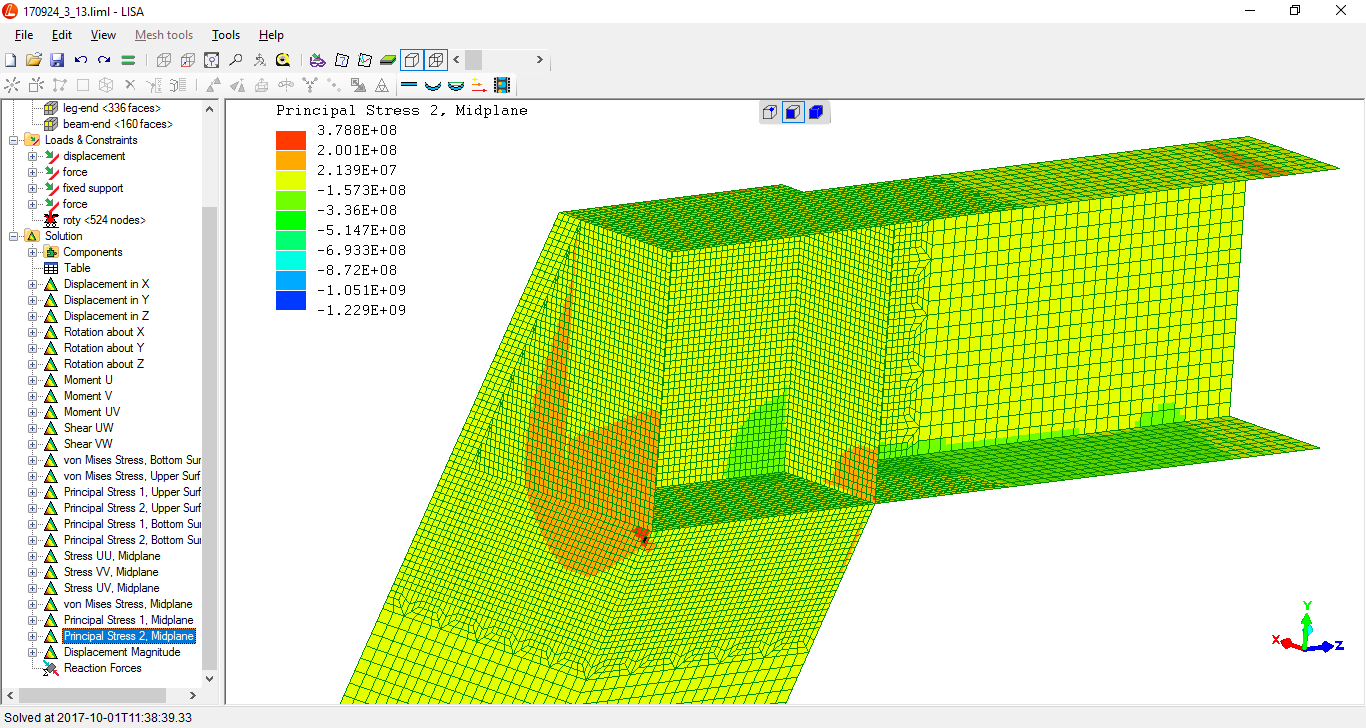The width and height of the screenshot is (1366, 728).
Task: Open the View menu
Action: (103, 35)
